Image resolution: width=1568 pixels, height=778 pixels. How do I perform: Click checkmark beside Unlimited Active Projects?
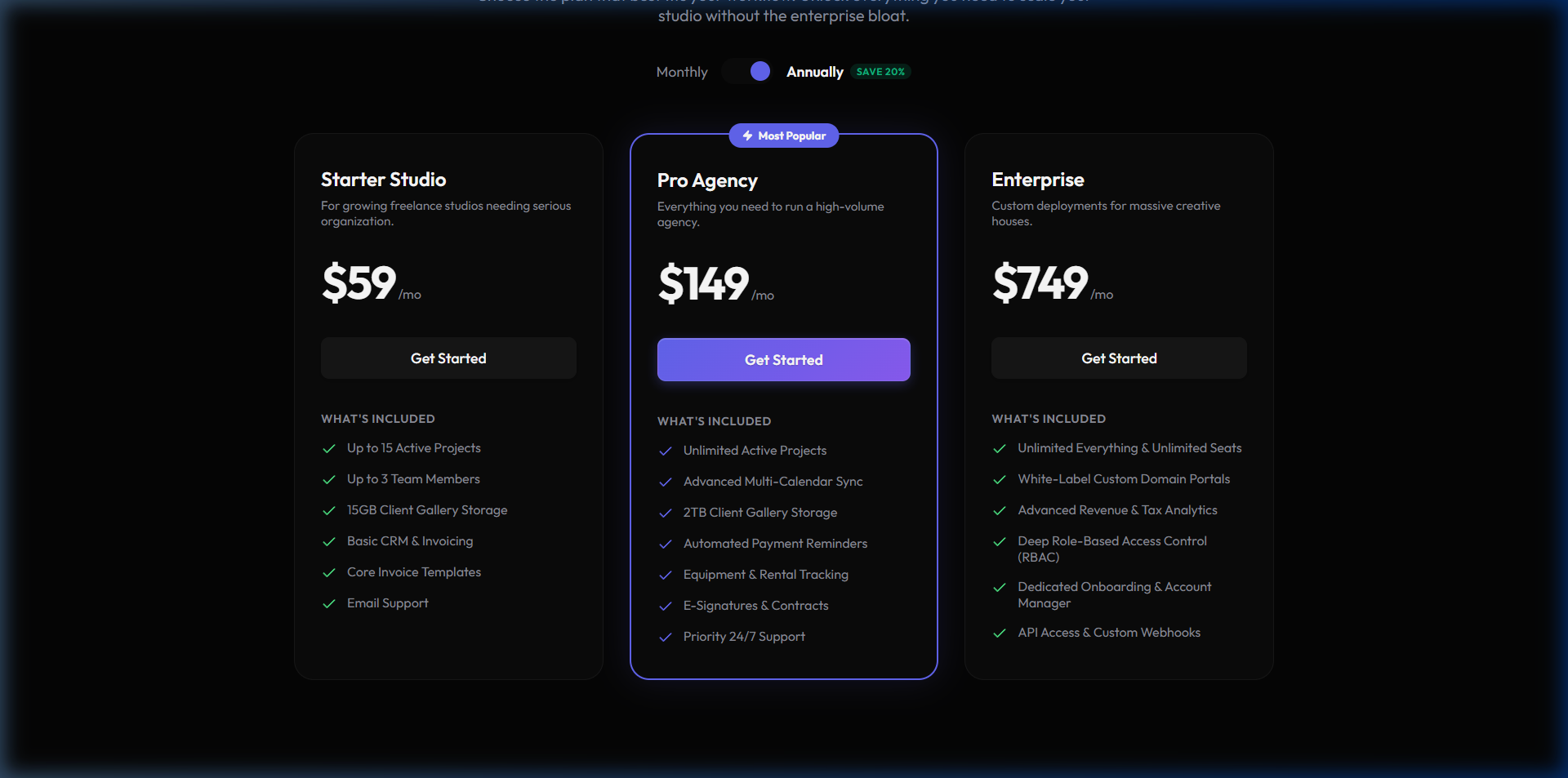point(666,451)
